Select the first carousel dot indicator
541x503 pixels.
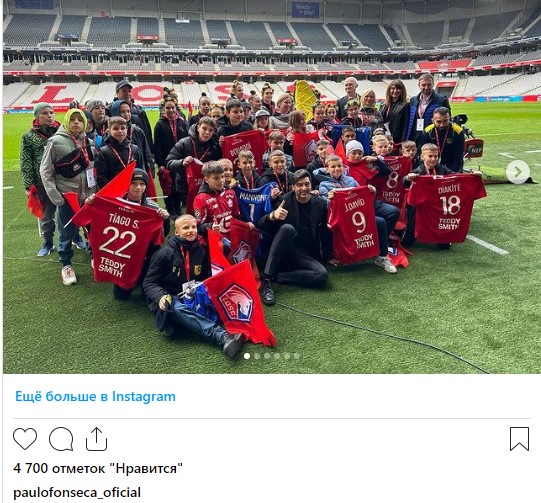pos(247,356)
